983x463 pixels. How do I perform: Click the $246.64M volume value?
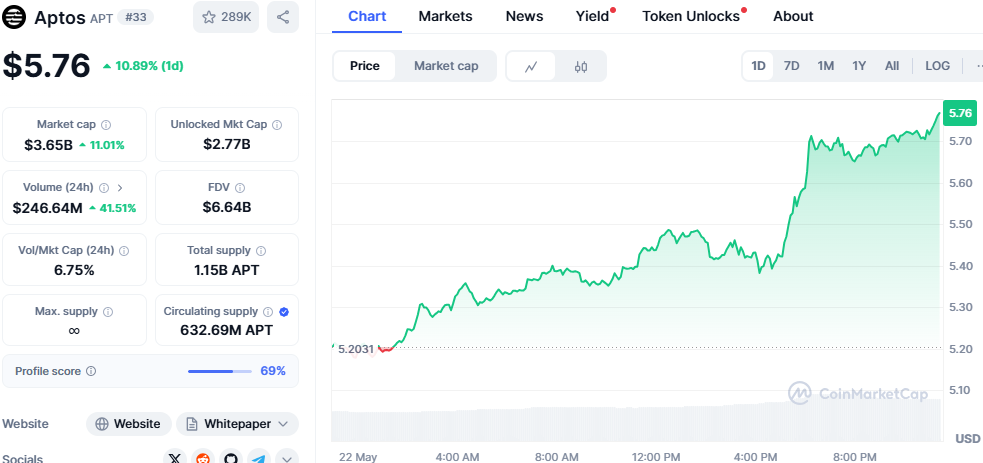(48, 207)
